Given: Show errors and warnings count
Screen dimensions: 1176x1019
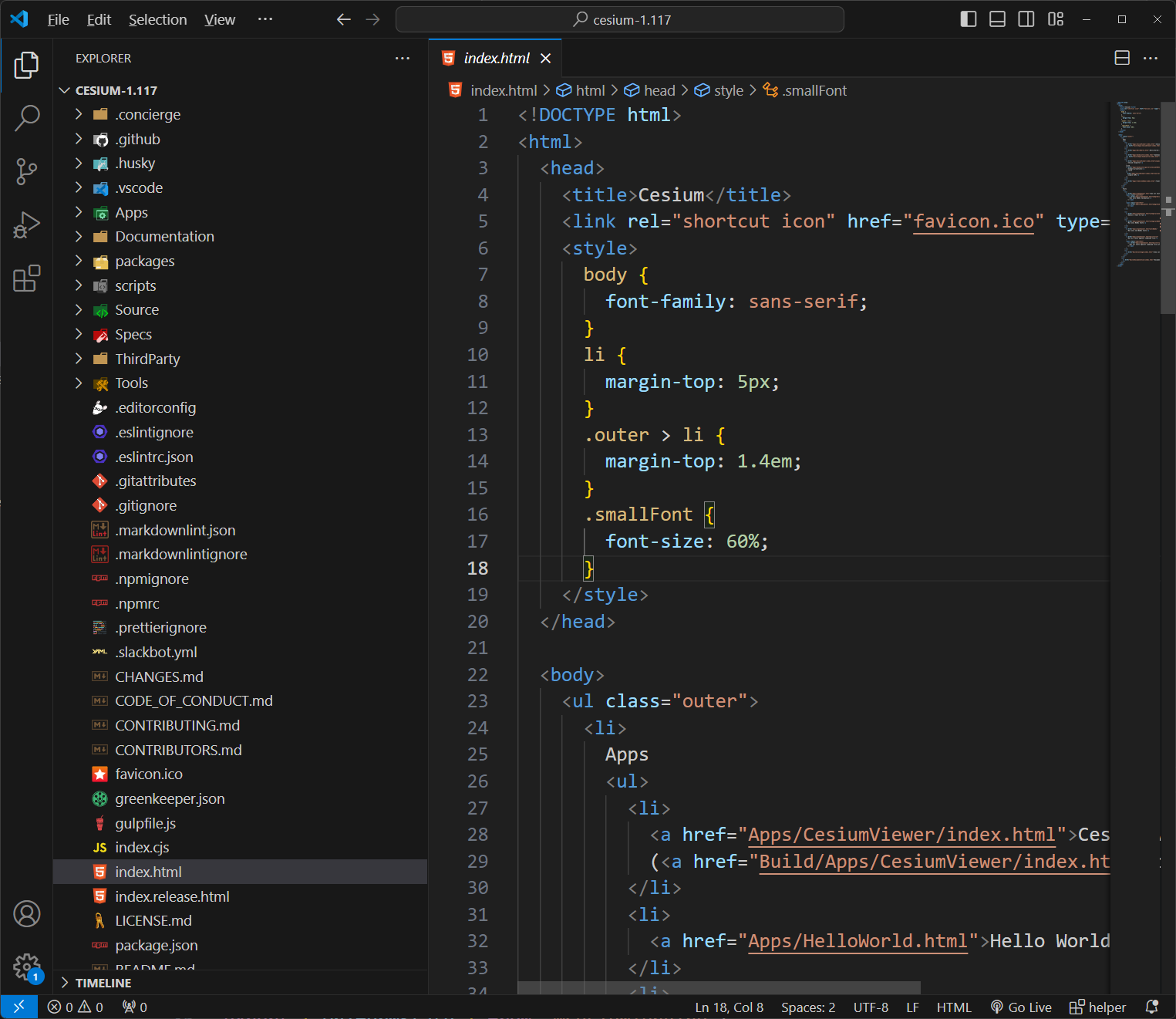Looking at the screenshot, I should tap(75, 1007).
